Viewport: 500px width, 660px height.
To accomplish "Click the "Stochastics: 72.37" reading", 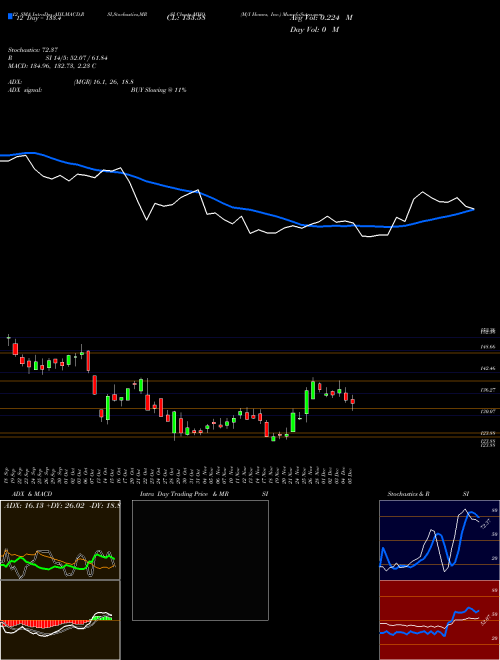I will tap(33, 50).
